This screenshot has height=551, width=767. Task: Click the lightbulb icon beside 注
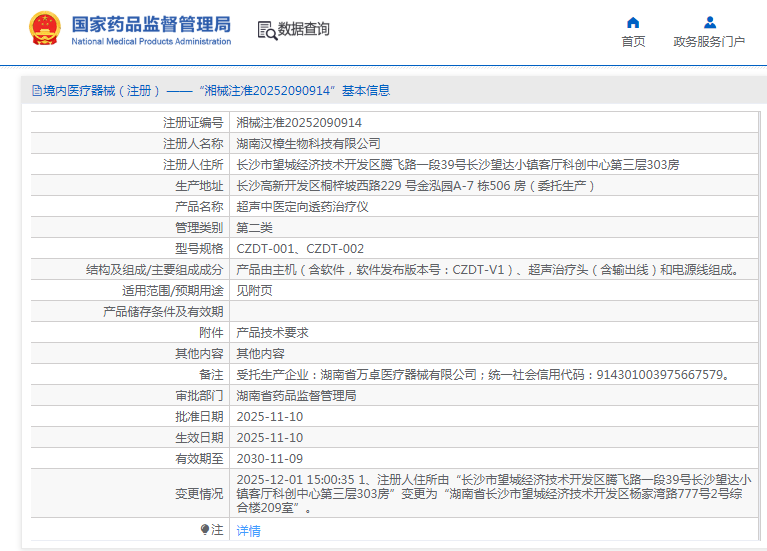coord(205,530)
